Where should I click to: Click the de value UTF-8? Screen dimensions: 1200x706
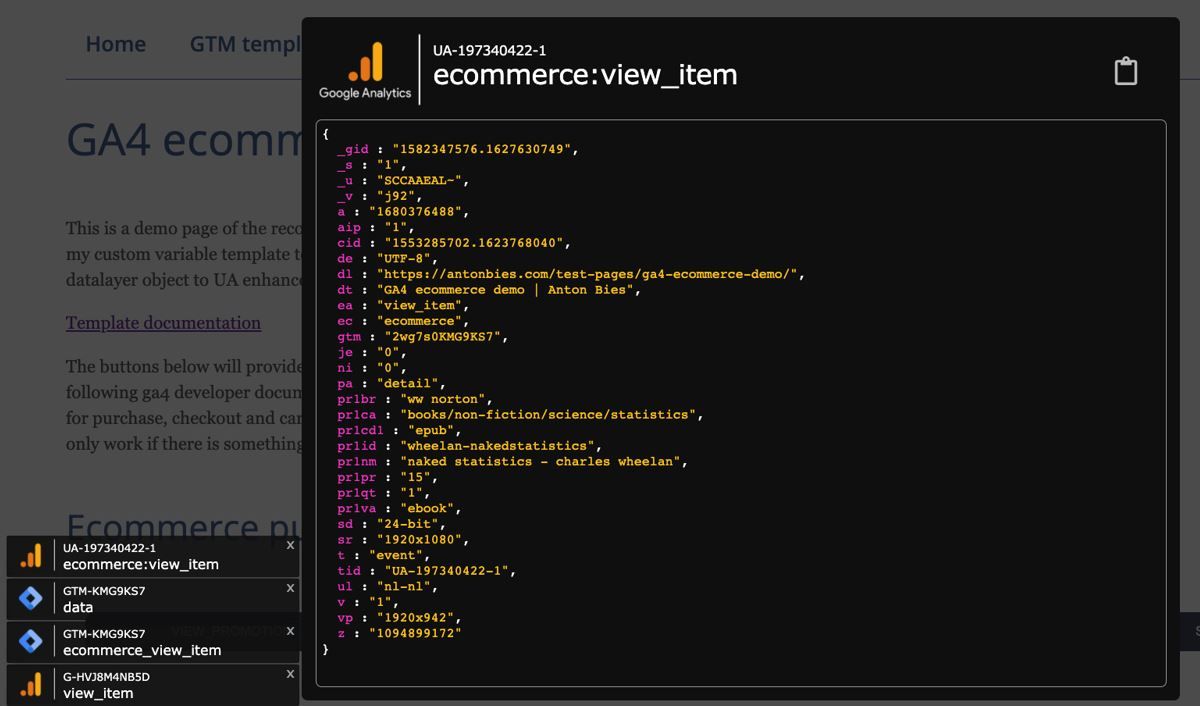pyautogui.click(x=404, y=258)
